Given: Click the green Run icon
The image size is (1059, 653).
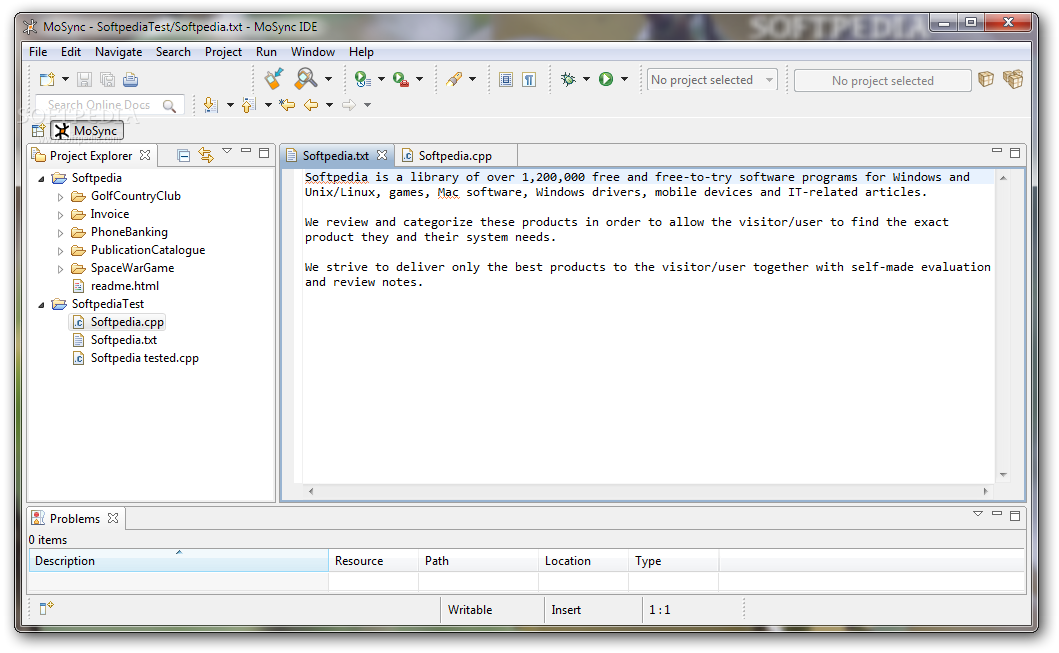Looking at the screenshot, I should [606, 80].
